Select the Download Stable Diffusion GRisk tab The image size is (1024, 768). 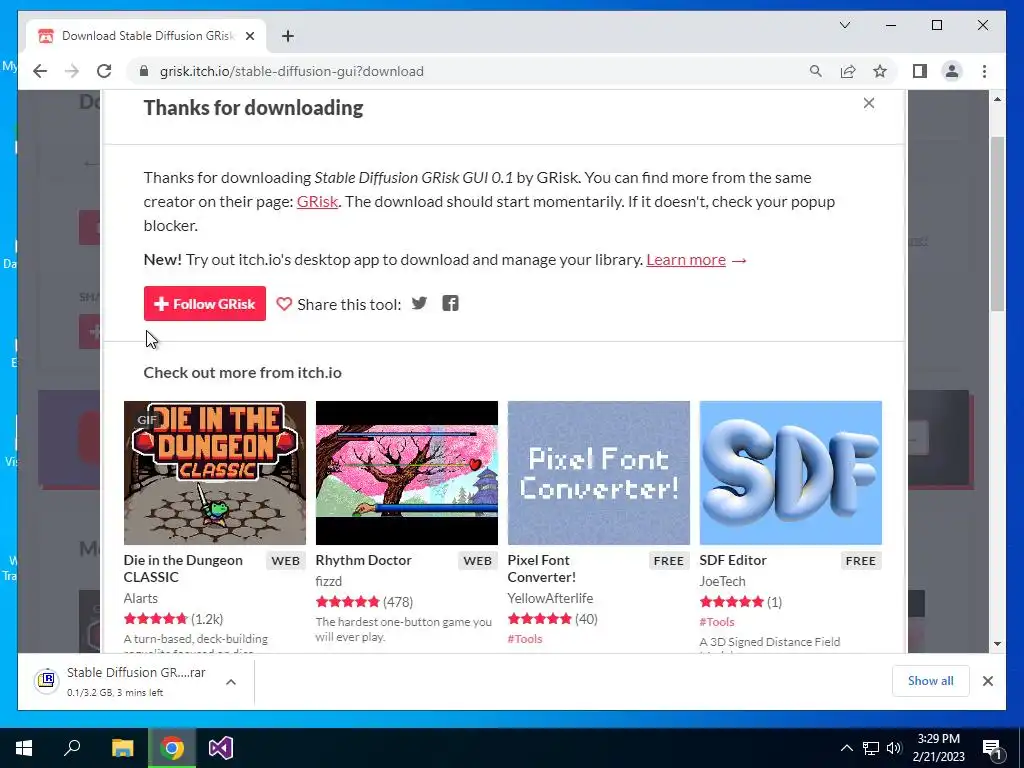tap(146, 36)
